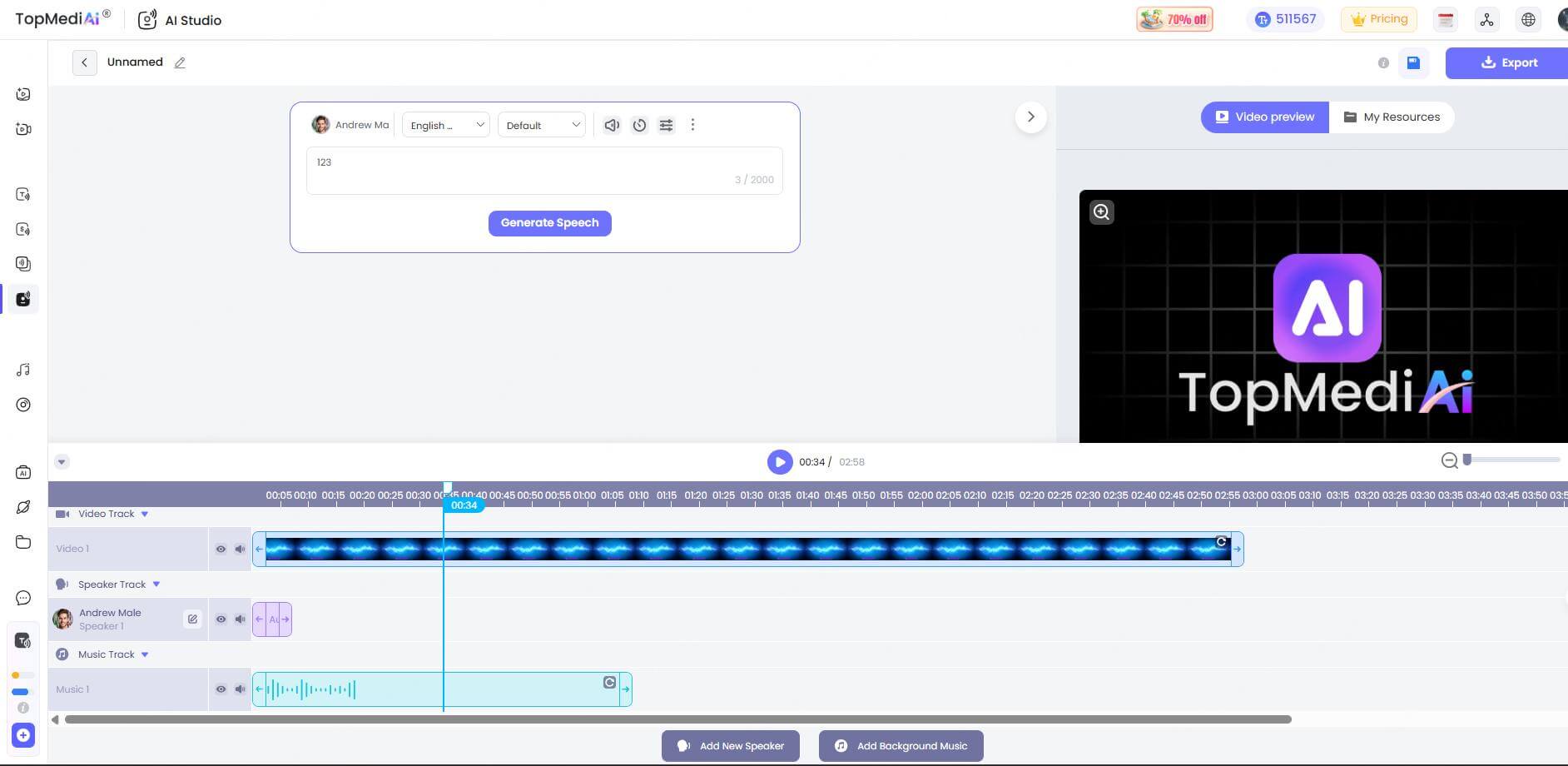Click the share network icon in top bar
The image size is (1568, 766).
pyautogui.click(x=1487, y=20)
